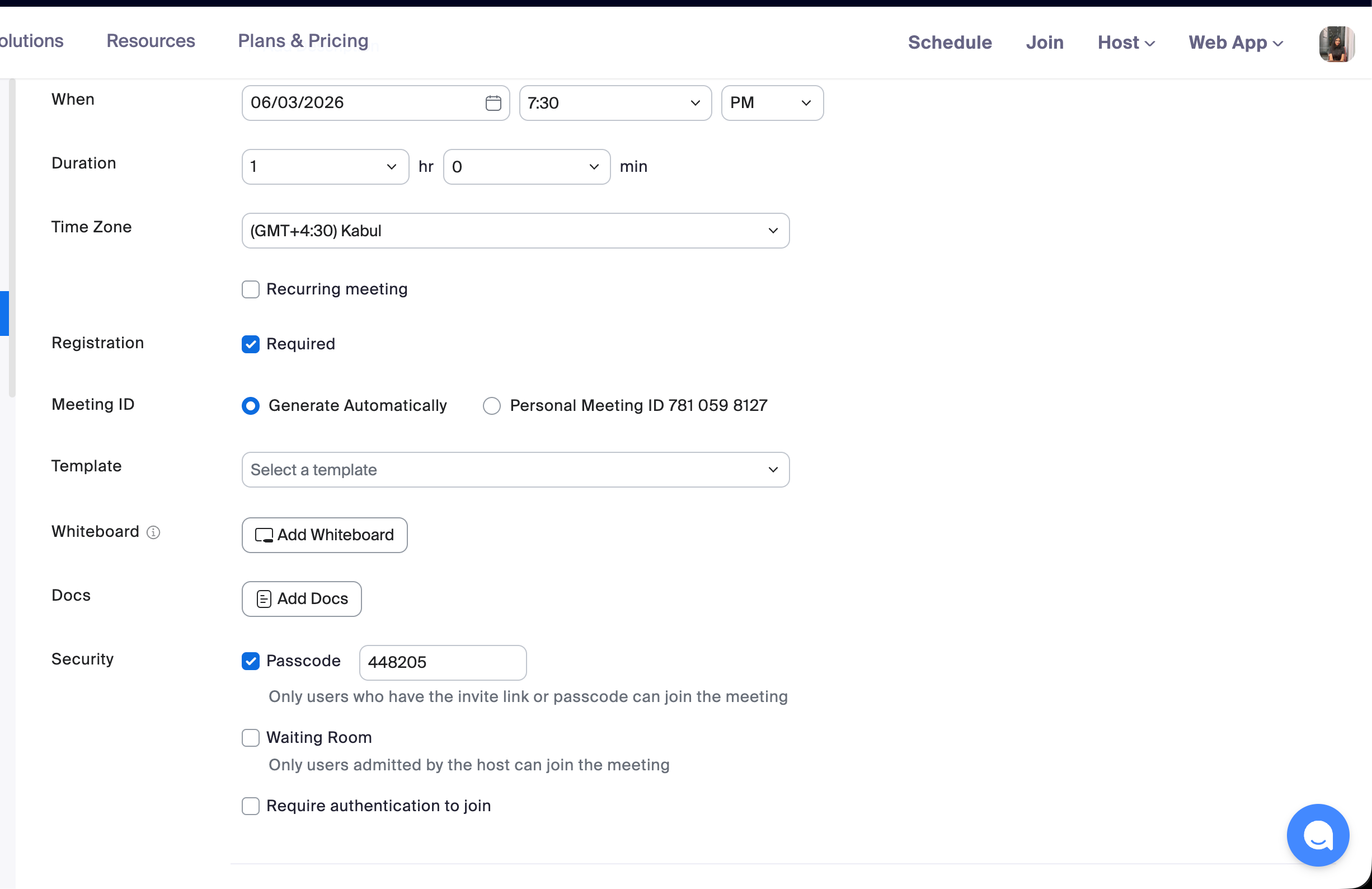The image size is (1372, 889).
Task: Click the 06/03/2026 date field
Action: click(x=375, y=102)
